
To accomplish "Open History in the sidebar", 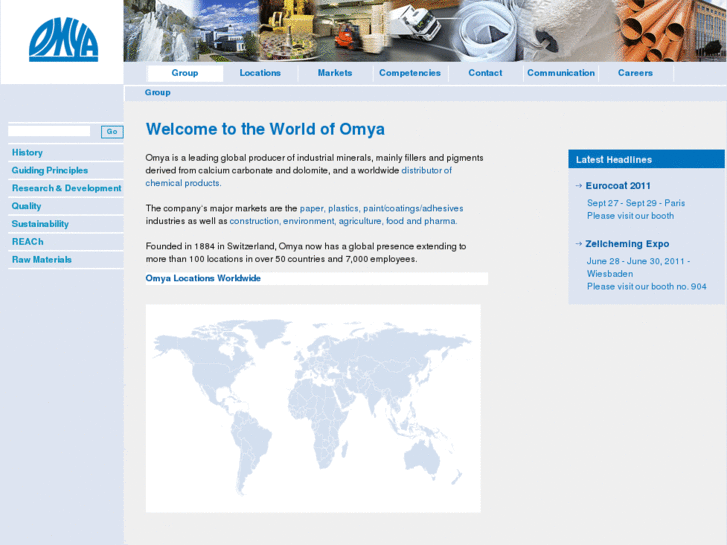I will [x=27, y=153].
